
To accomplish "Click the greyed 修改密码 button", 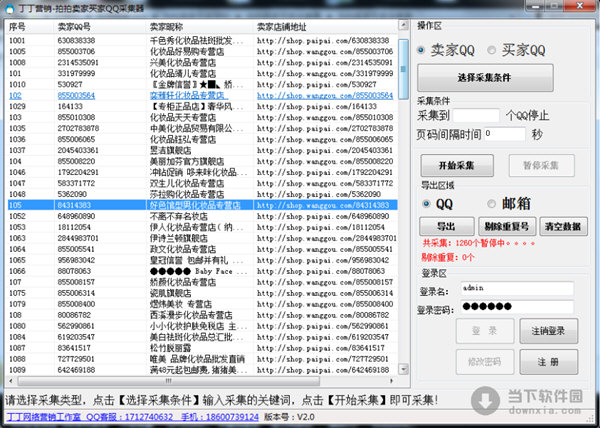I will [x=485, y=361].
